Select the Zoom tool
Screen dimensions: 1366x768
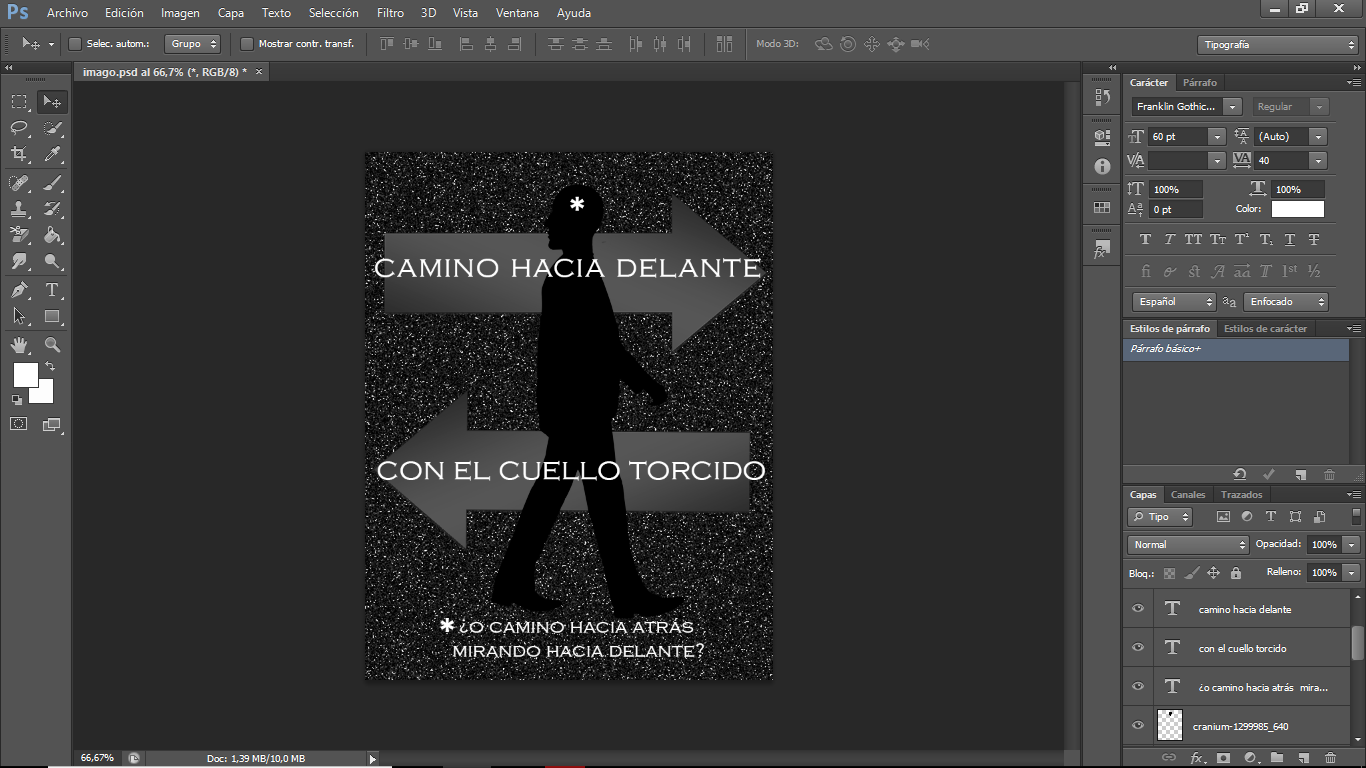53,344
